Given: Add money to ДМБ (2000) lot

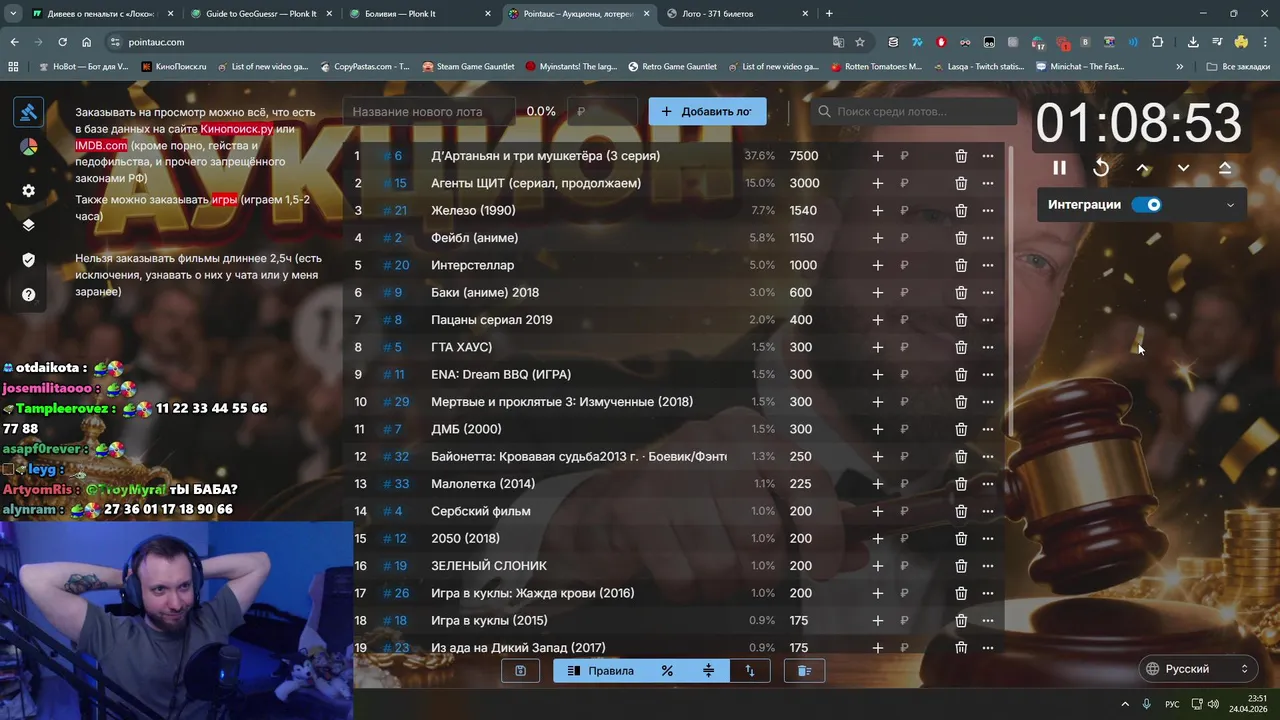Looking at the screenshot, I should click(x=877, y=429).
